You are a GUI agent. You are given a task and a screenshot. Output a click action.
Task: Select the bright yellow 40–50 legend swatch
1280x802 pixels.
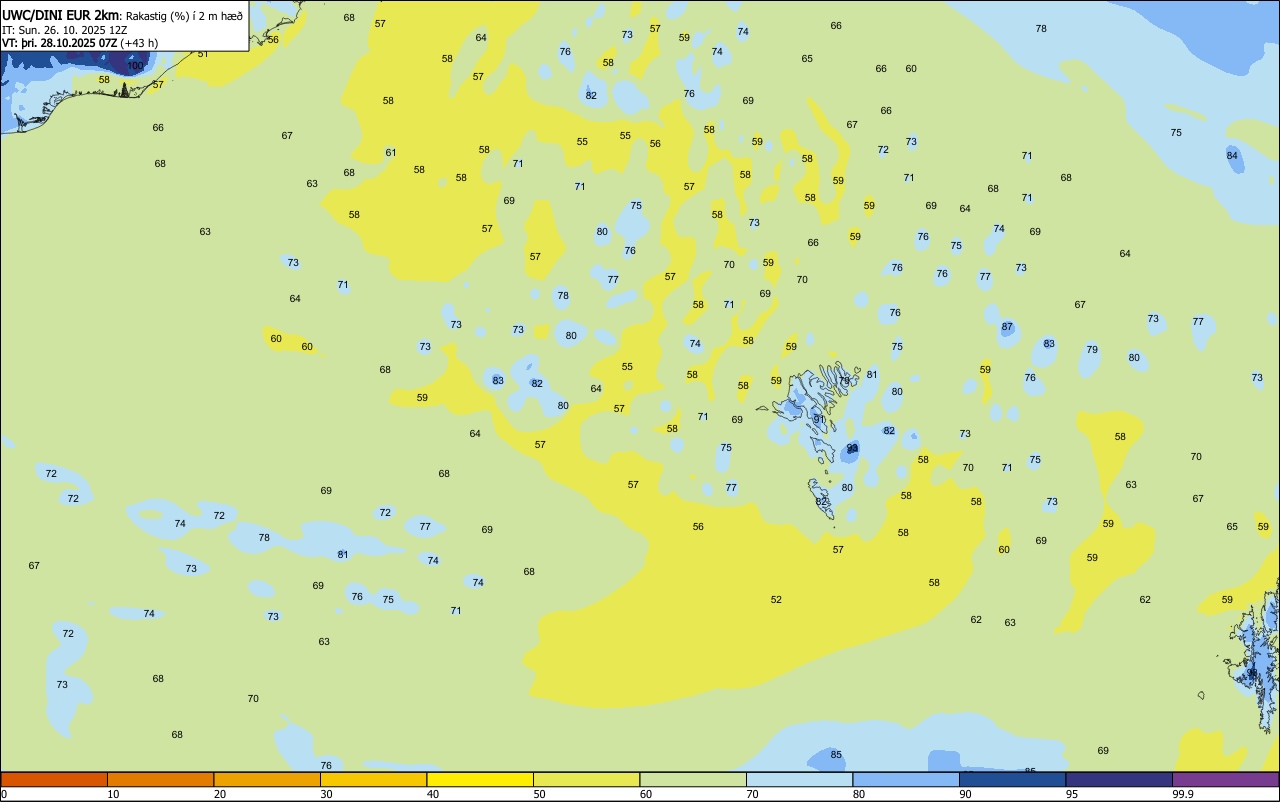tap(480, 779)
